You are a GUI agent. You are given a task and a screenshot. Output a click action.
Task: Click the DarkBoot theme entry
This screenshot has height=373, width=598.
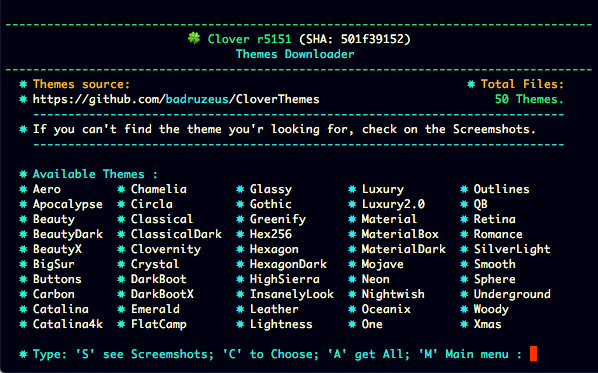tap(159, 279)
